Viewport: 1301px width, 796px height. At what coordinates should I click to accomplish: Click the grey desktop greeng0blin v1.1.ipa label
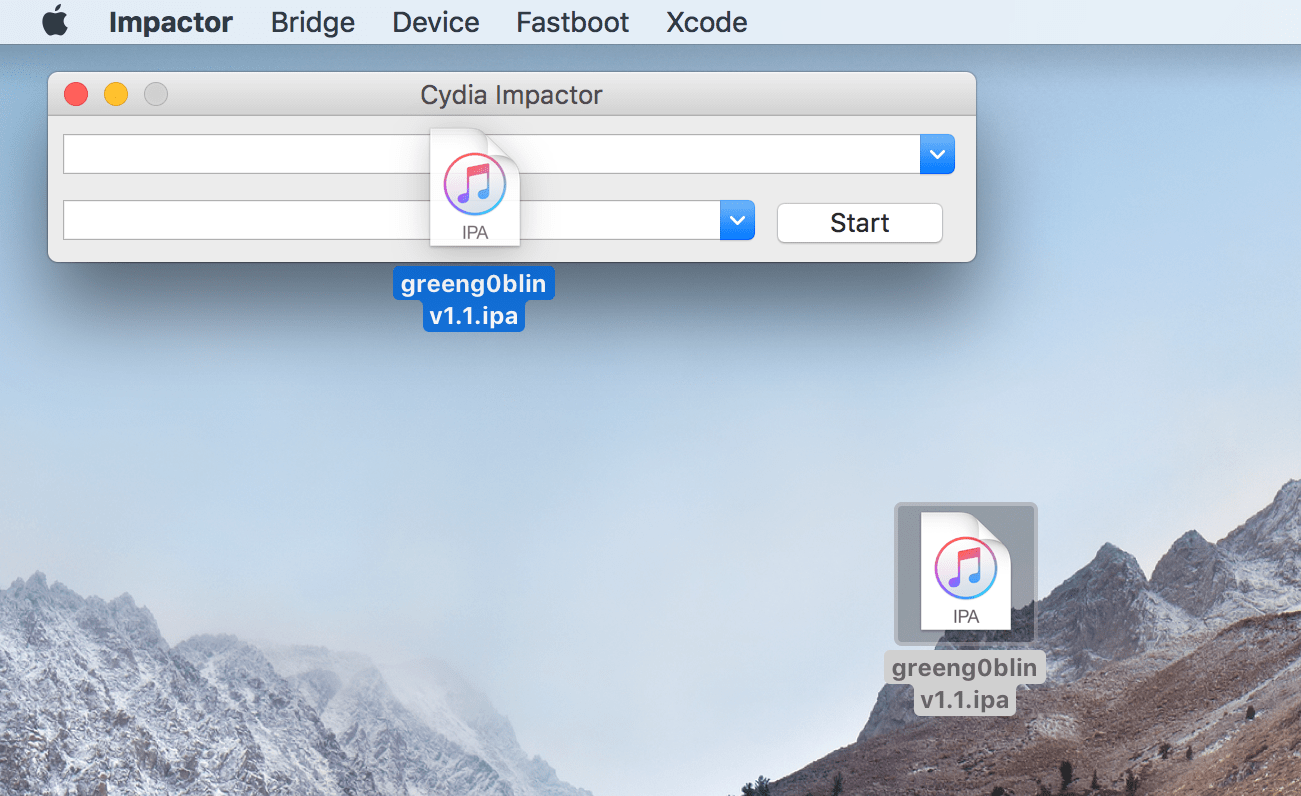coord(965,683)
